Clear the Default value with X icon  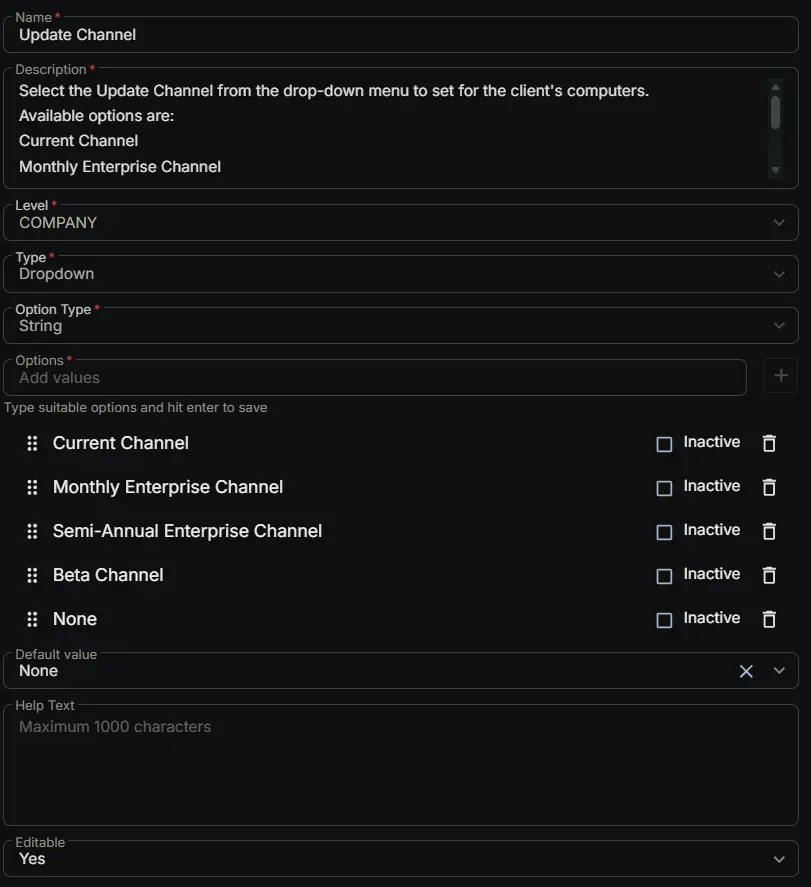(746, 671)
